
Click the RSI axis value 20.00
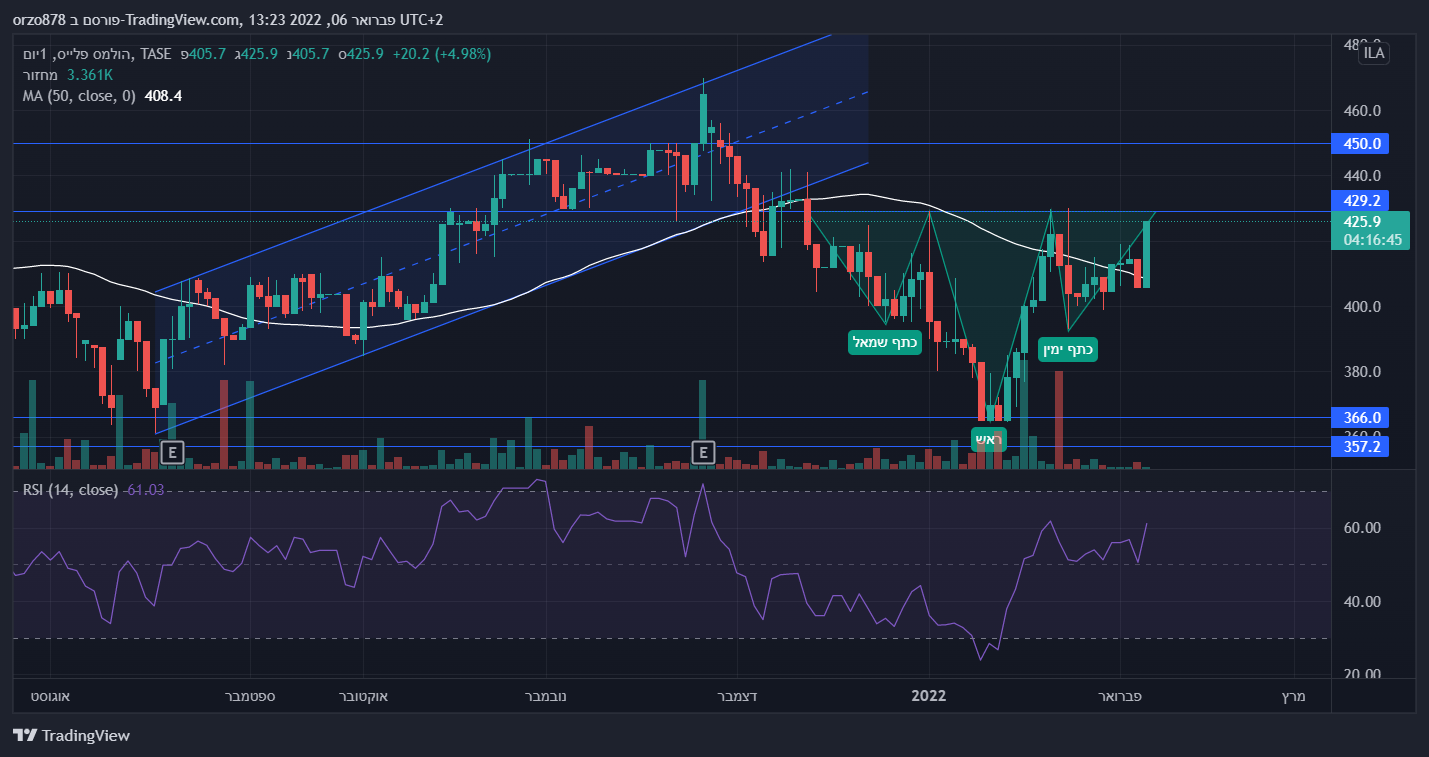(1362, 674)
